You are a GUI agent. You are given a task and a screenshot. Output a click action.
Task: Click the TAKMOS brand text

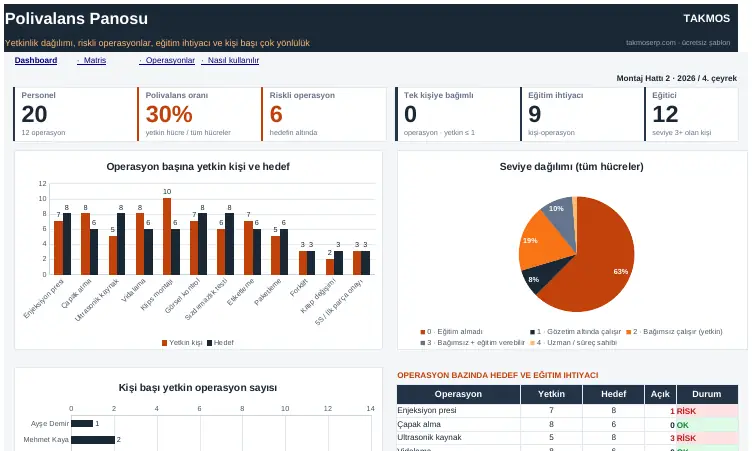coord(706,19)
